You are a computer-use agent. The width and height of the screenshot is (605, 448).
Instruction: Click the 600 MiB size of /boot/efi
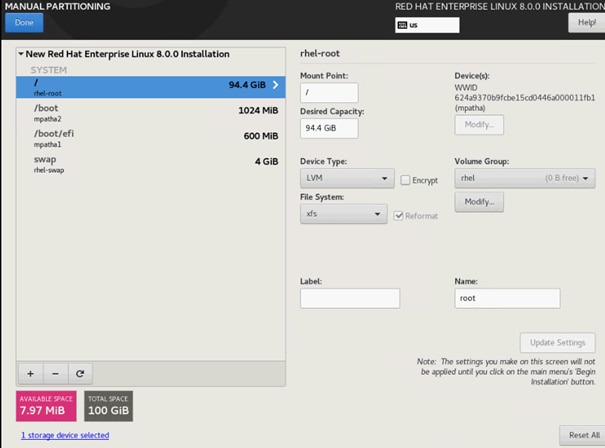pyautogui.click(x=261, y=136)
